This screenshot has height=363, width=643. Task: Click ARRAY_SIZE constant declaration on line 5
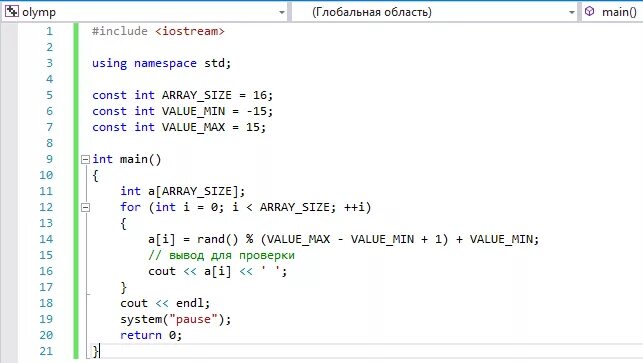pyautogui.click(x=182, y=95)
